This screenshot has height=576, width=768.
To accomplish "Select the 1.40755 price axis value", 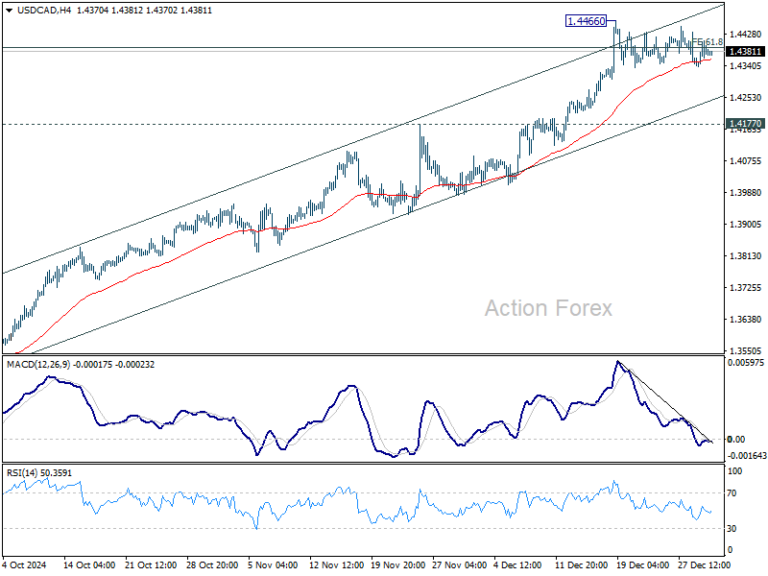I will pos(745,161).
